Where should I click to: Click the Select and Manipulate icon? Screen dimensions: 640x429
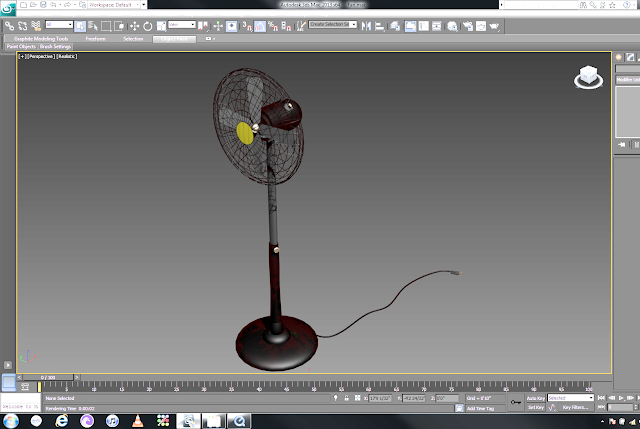(x=218, y=26)
